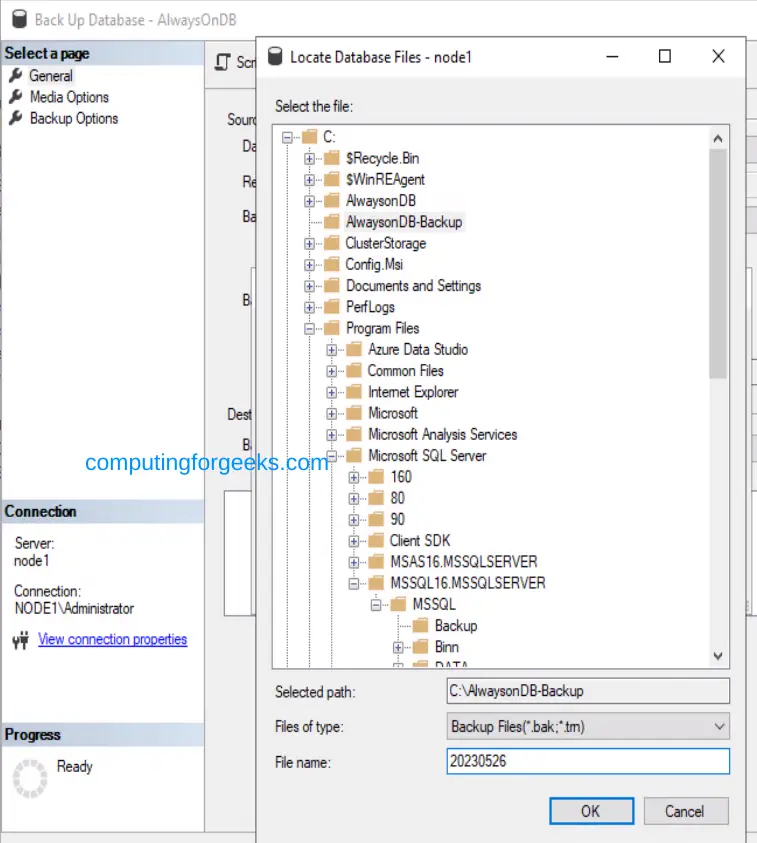Screen dimensions: 757x843
Task: Expand the $Recycle.Bin folder
Action: [309, 159]
